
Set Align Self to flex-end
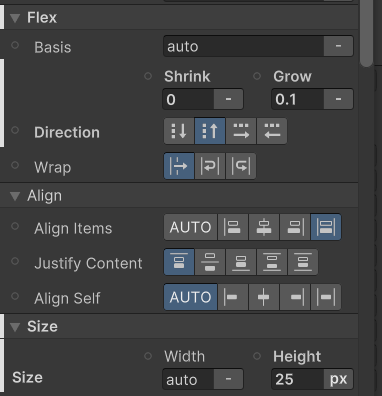[295, 297]
